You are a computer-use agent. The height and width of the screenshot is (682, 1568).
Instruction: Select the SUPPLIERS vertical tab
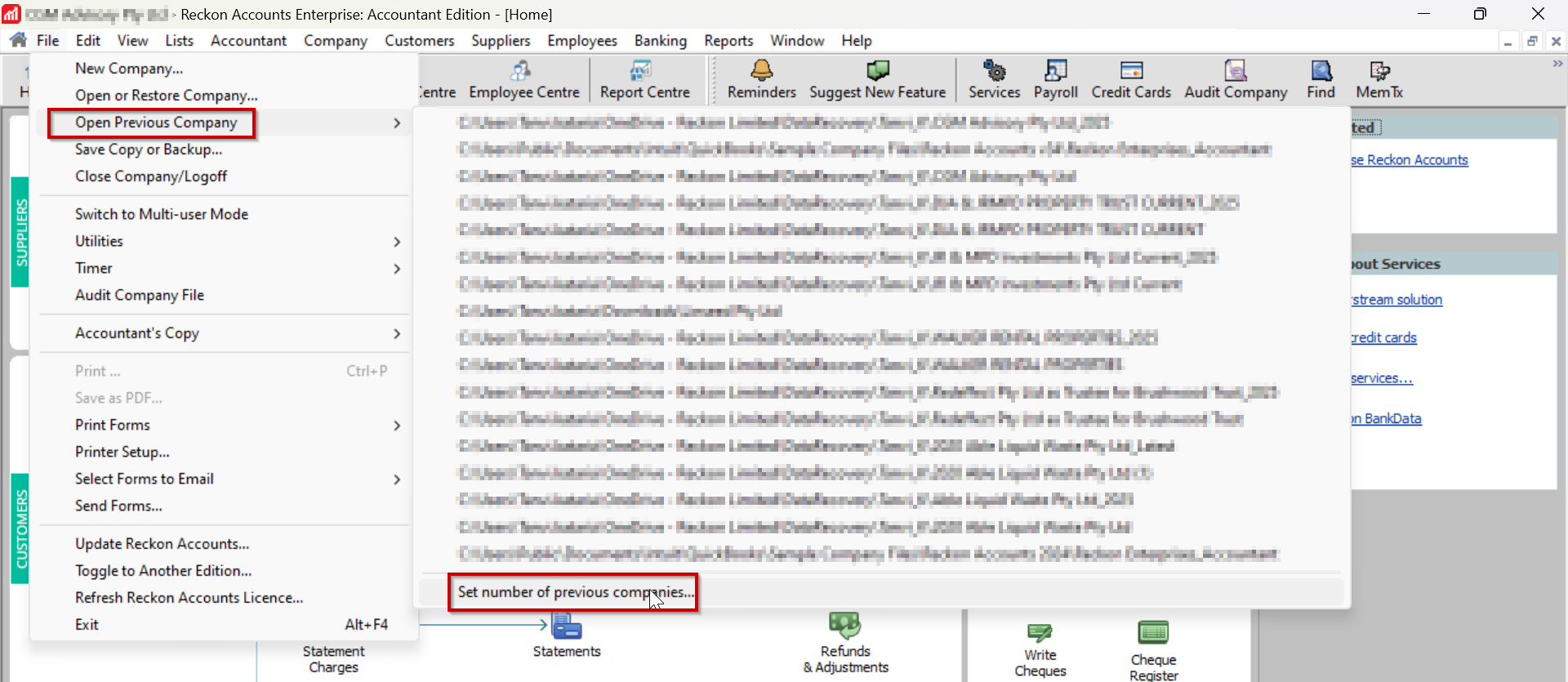point(20,232)
